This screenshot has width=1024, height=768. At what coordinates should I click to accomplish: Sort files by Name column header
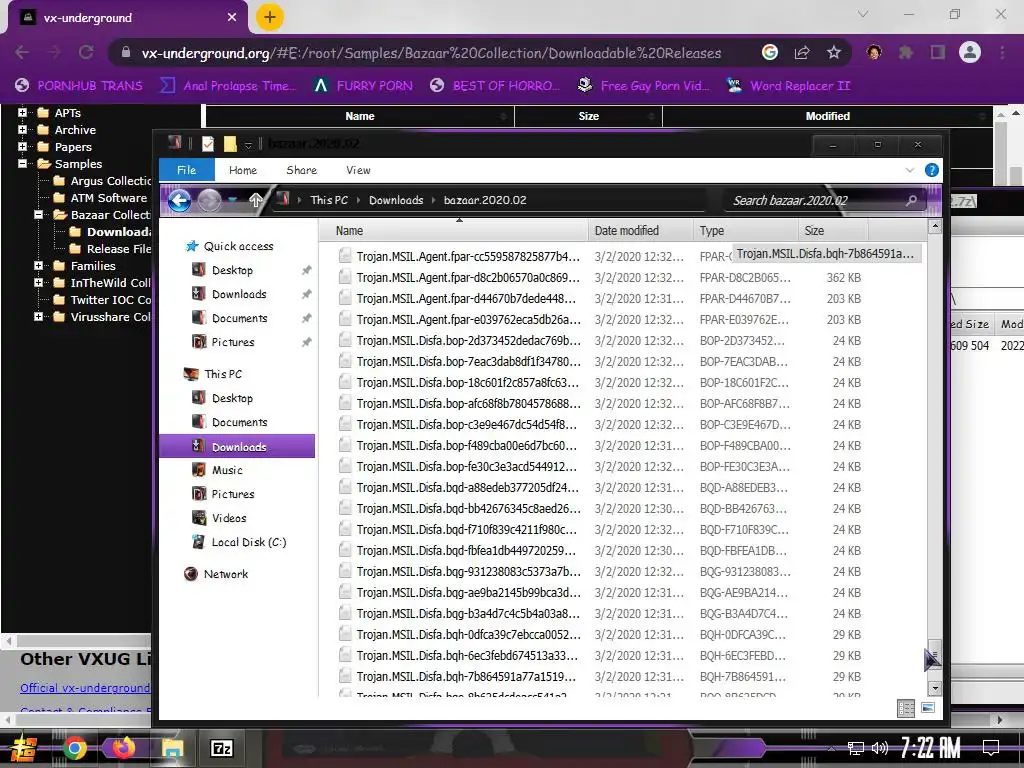(455, 231)
